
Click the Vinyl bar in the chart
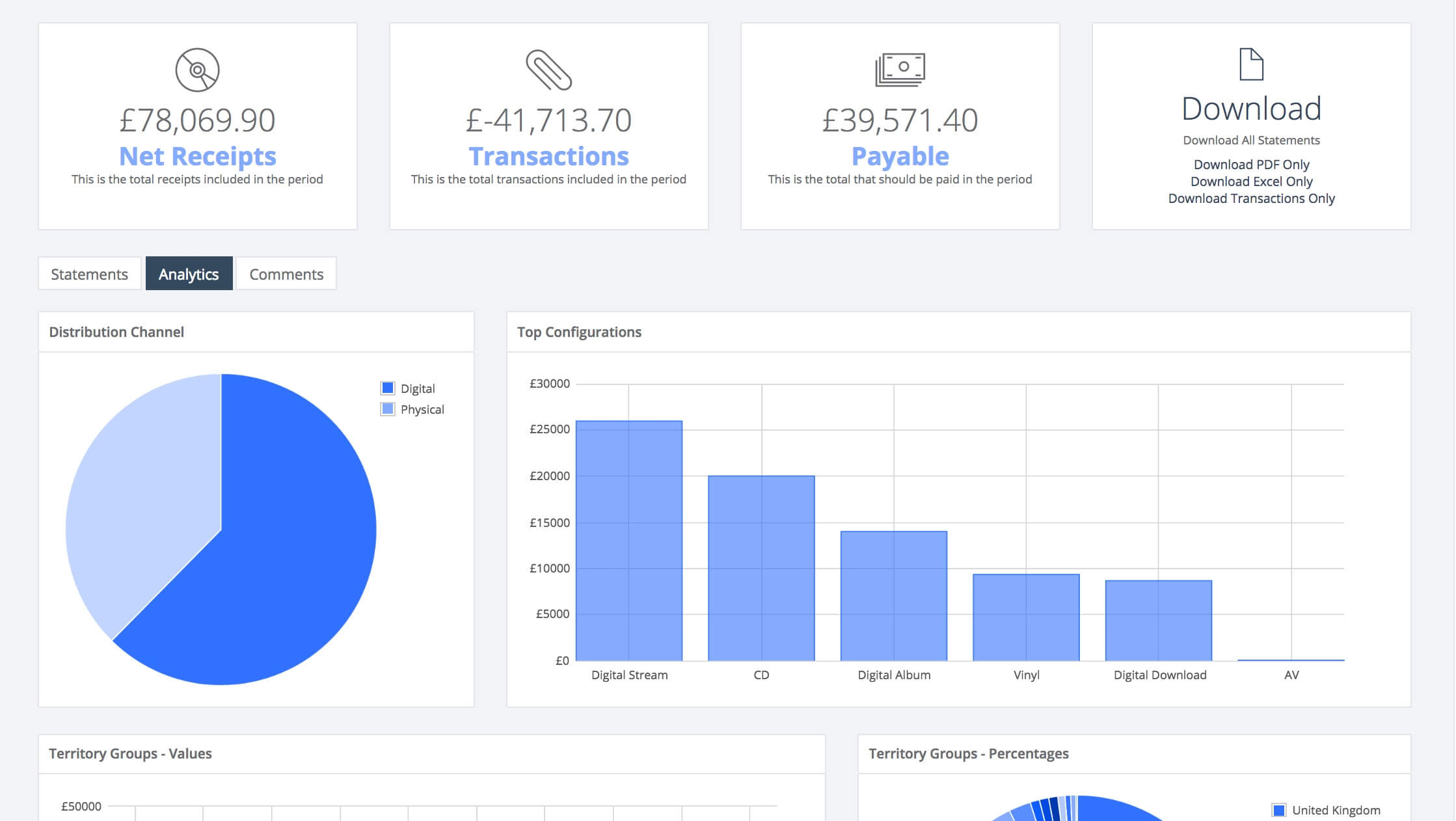(1026, 617)
